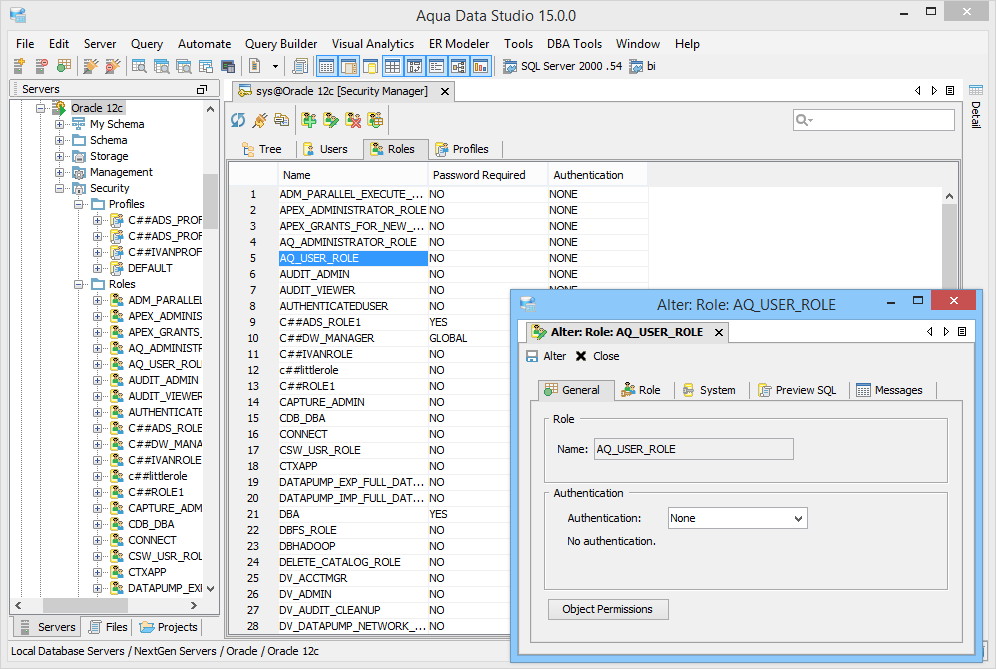The width and height of the screenshot is (996, 669).
Task: Close the Security Manager tab
Action: pyautogui.click(x=445, y=91)
